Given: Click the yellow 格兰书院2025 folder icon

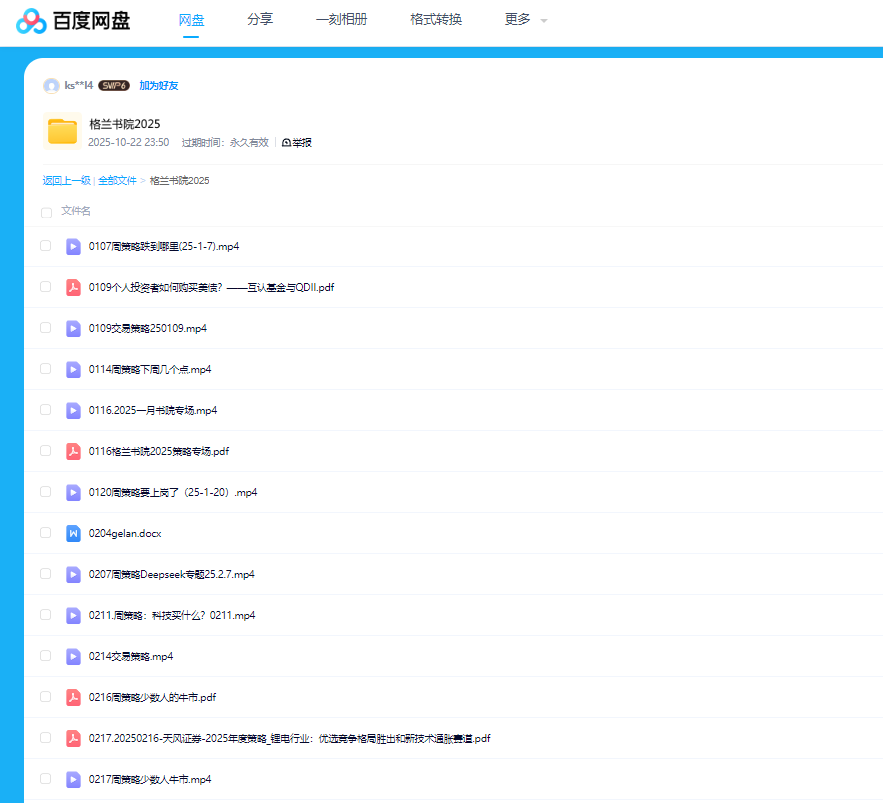Looking at the screenshot, I should pos(62,132).
